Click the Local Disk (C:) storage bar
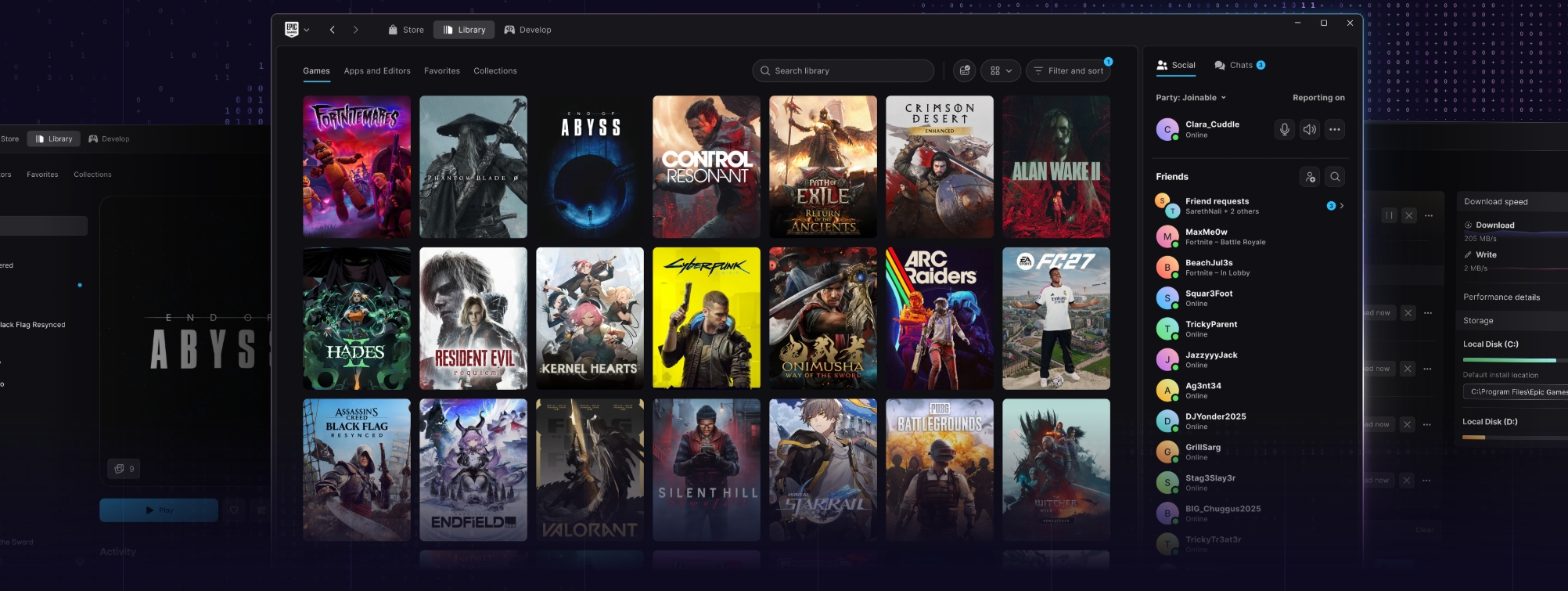This screenshot has width=1568, height=591. click(x=1515, y=360)
